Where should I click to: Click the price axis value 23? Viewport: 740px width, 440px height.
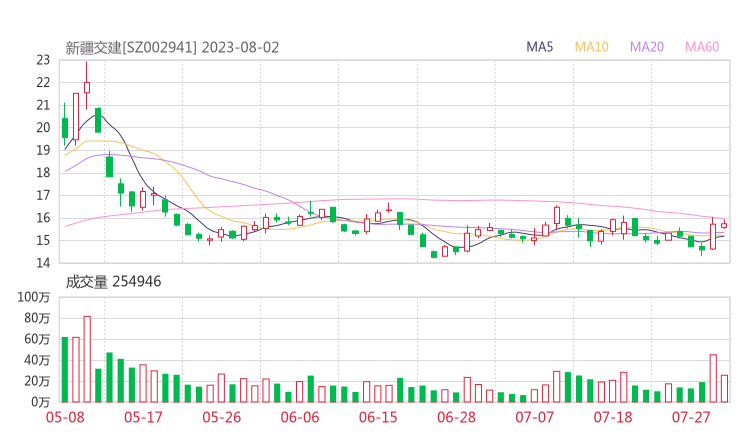pos(43,60)
